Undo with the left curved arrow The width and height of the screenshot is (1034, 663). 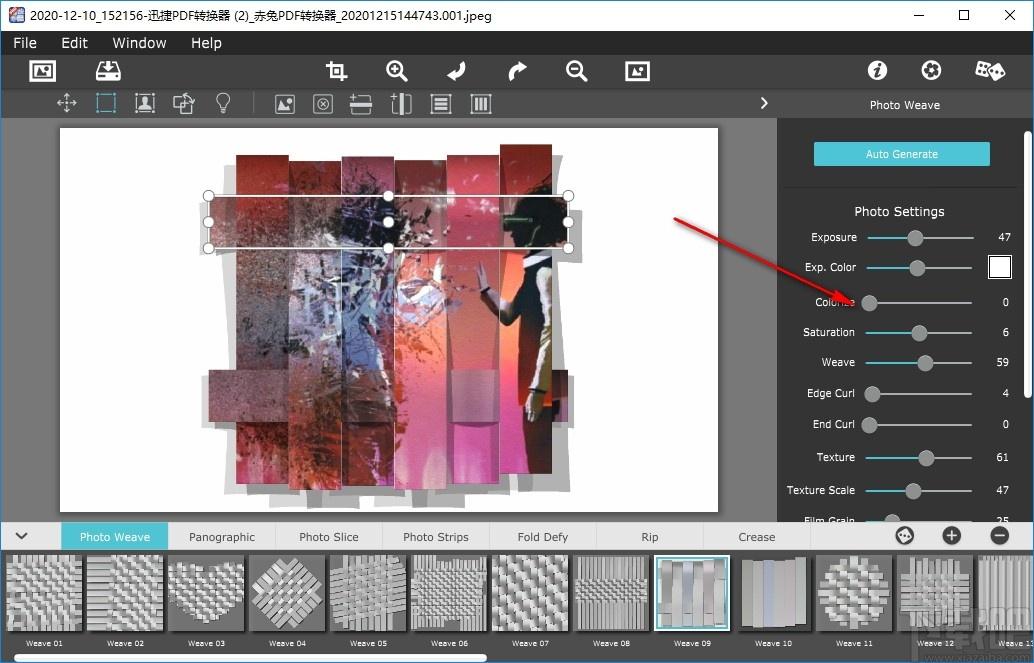pyautogui.click(x=456, y=71)
